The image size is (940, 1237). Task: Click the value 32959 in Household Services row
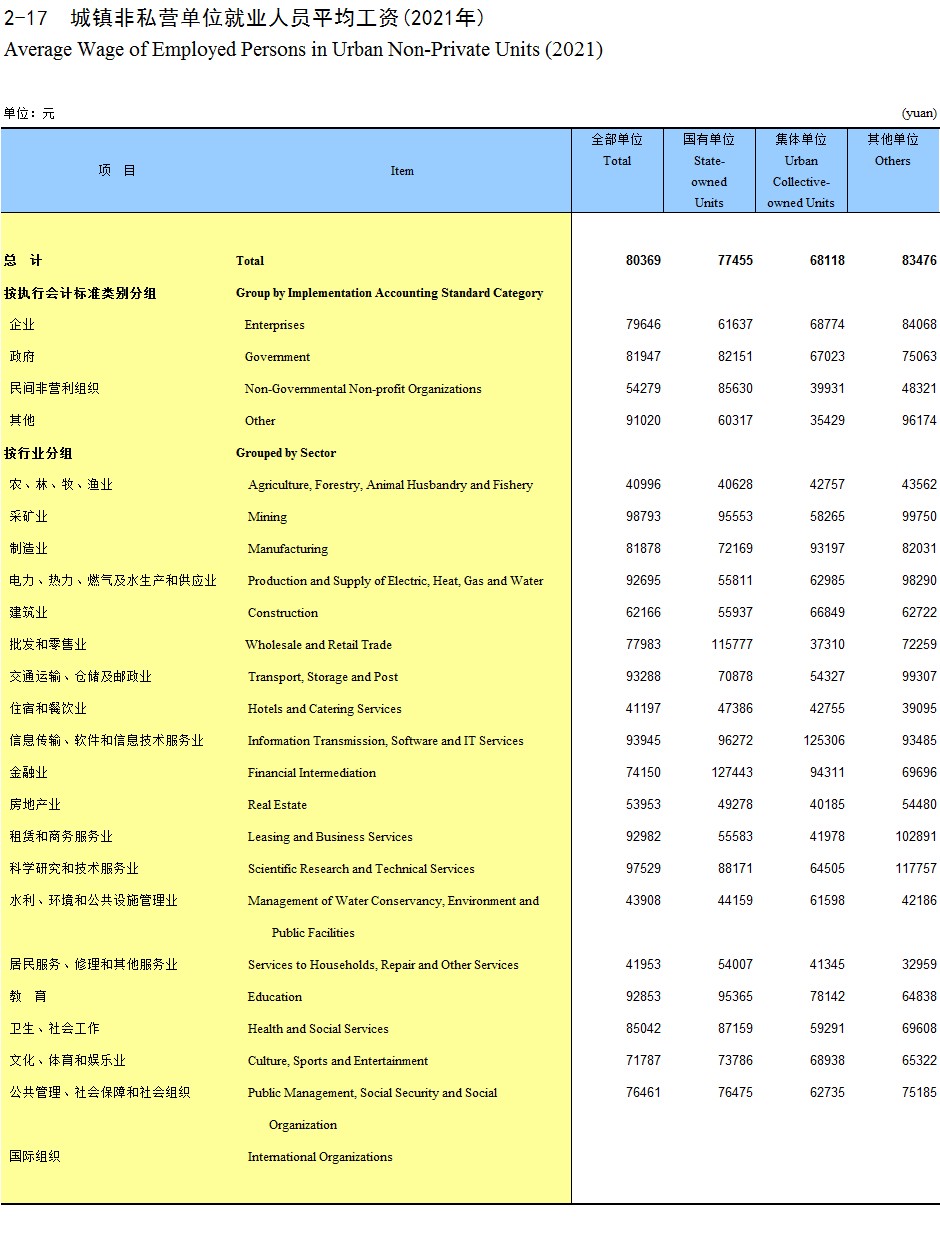point(919,965)
